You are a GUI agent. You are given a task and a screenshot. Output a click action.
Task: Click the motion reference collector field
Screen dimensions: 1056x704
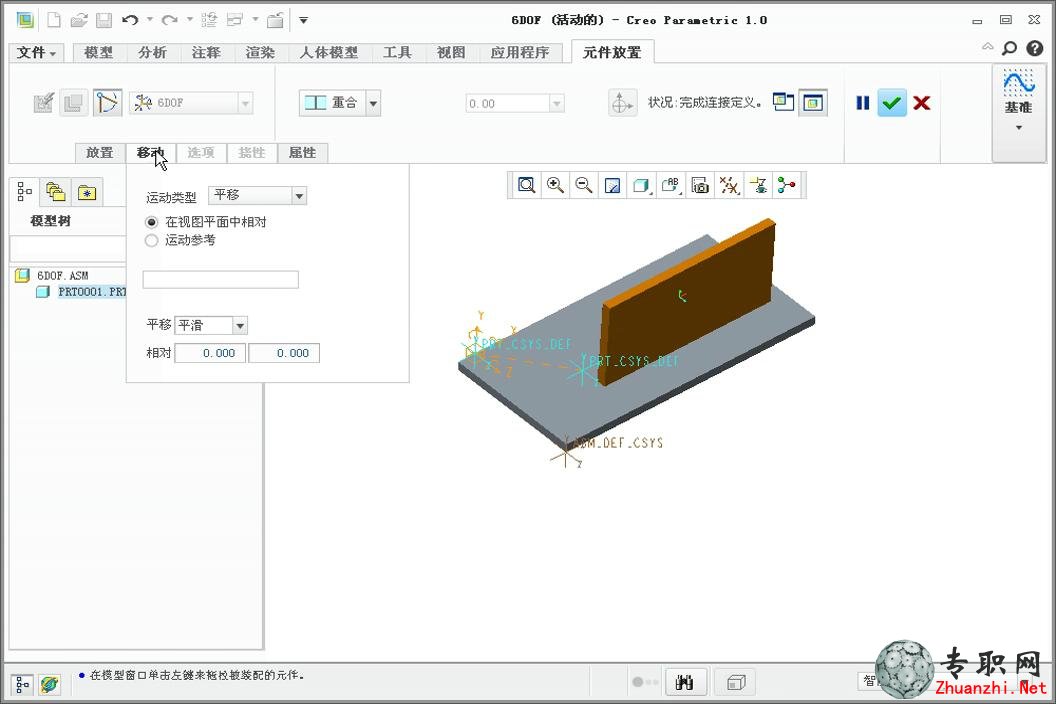[220, 280]
